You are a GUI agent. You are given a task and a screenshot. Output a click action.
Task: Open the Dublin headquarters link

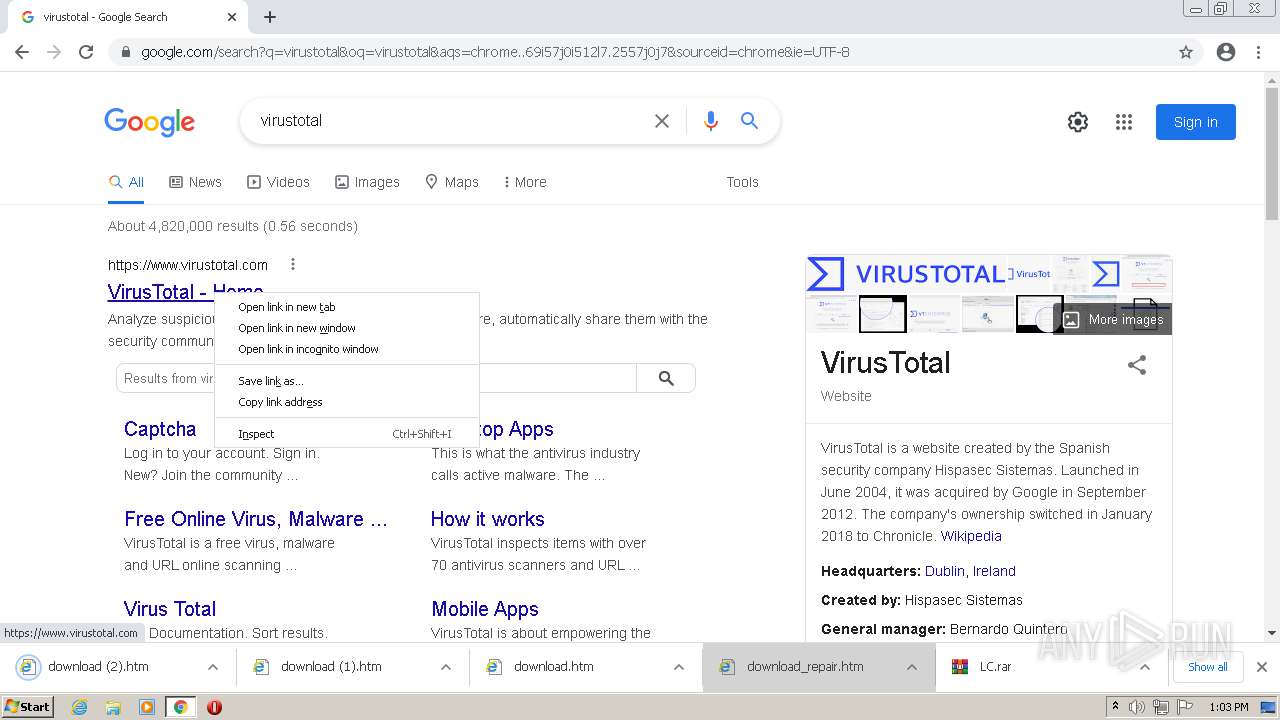pyautogui.click(x=945, y=571)
